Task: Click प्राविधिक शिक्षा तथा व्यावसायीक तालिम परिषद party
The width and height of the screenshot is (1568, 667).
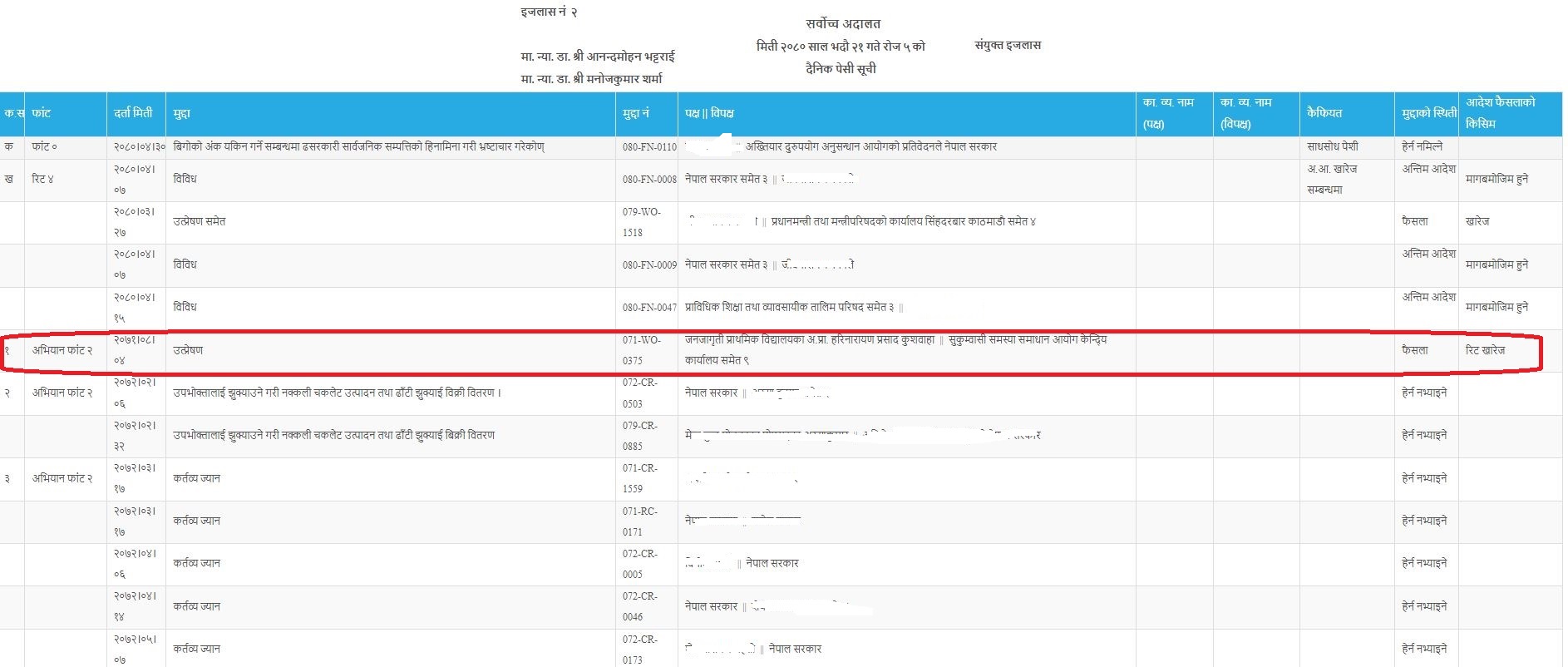Action: tap(794, 308)
